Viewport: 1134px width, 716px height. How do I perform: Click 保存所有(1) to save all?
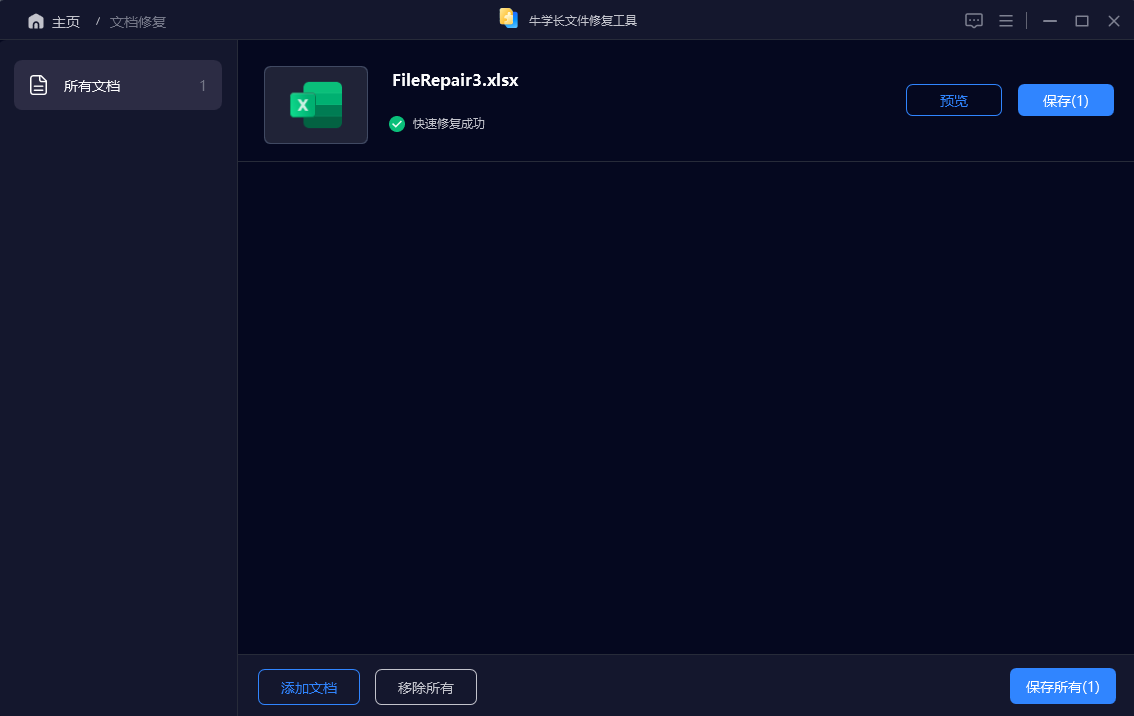point(1062,686)
